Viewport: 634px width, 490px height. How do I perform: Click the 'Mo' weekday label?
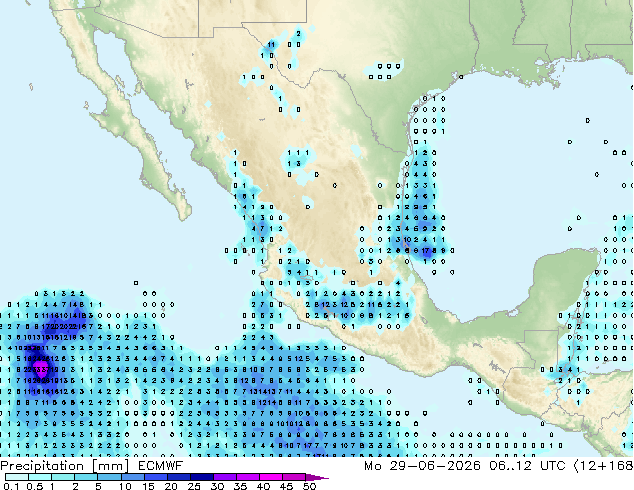click(x=372, y=466)
